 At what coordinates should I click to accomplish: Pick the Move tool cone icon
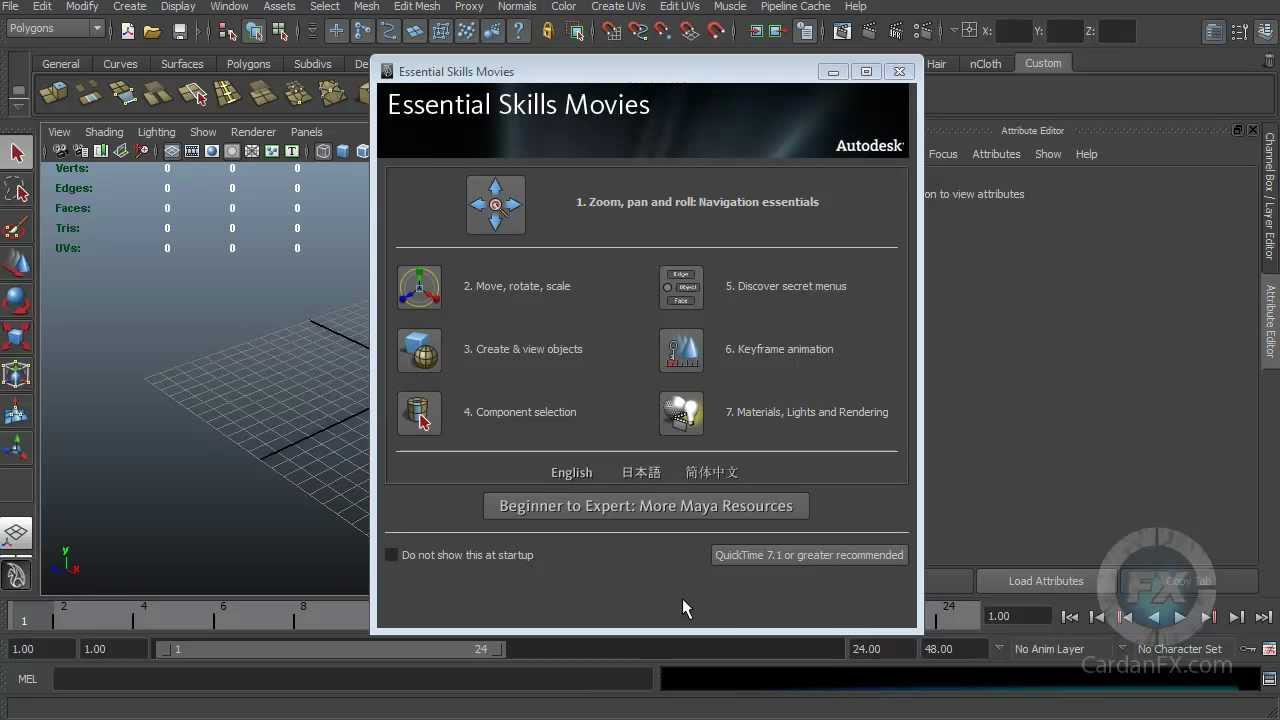[x=16, y=264]
